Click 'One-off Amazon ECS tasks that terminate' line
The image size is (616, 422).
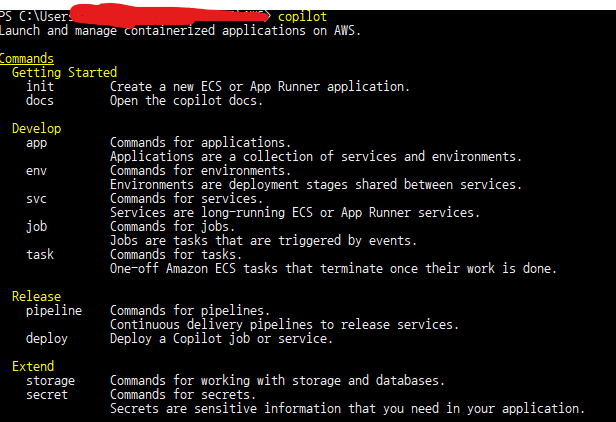[x=333, y=269]
